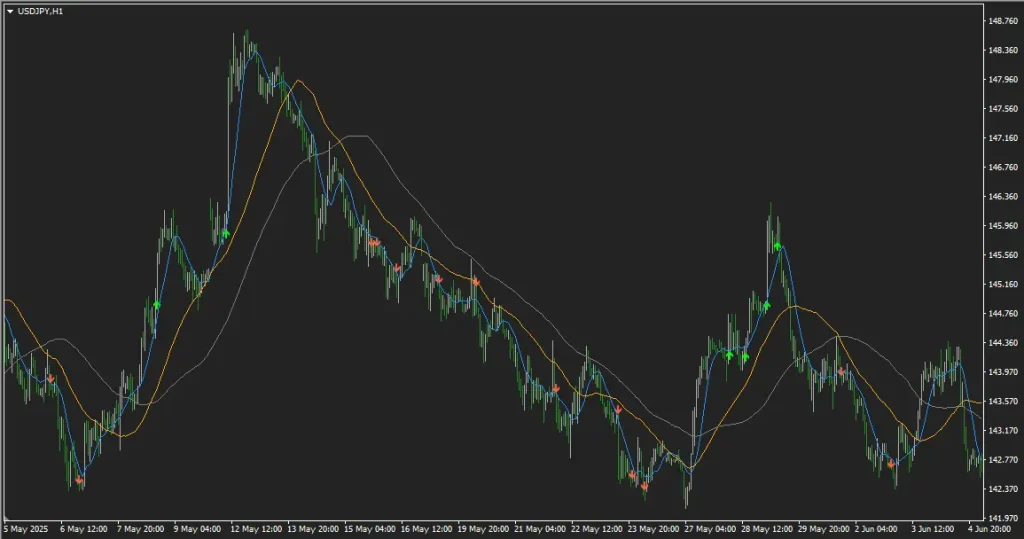
Task: Click the chart shift marker at time axis start
Action: pos(6,520)
